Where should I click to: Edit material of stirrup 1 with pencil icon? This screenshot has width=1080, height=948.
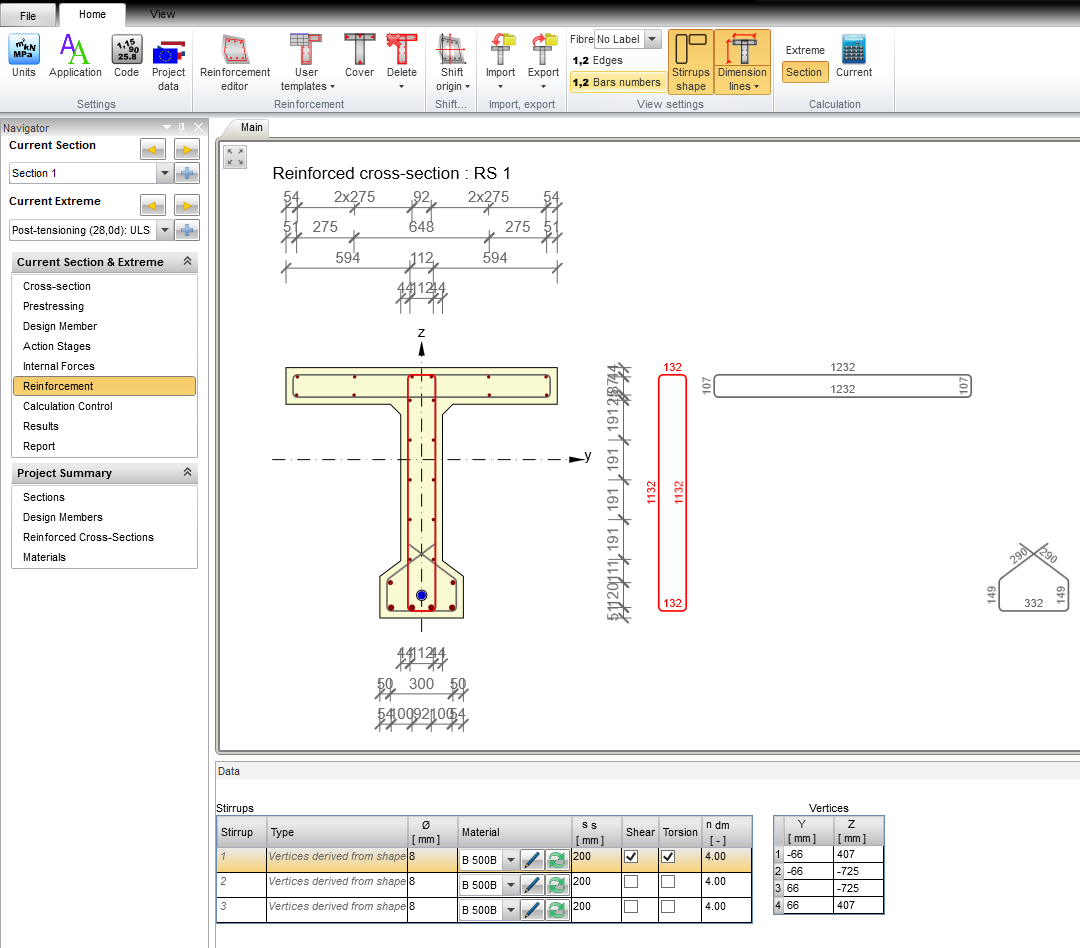tap(532, 859)
